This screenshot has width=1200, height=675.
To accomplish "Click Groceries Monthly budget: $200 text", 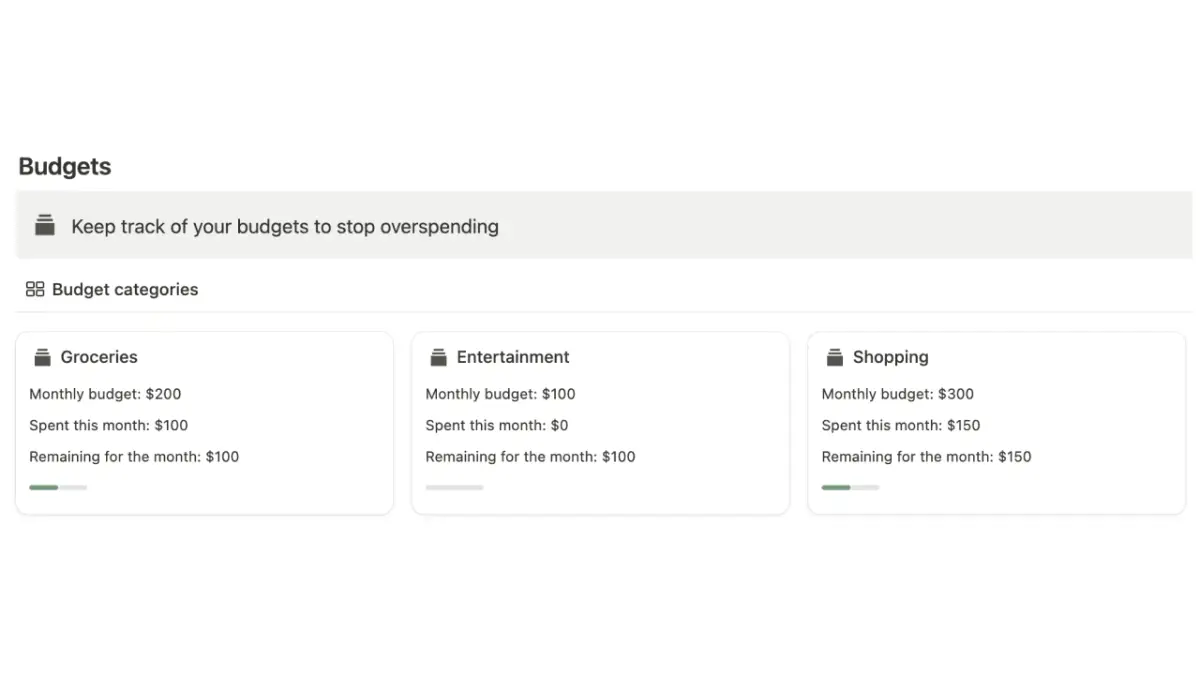I will point(105,394).
